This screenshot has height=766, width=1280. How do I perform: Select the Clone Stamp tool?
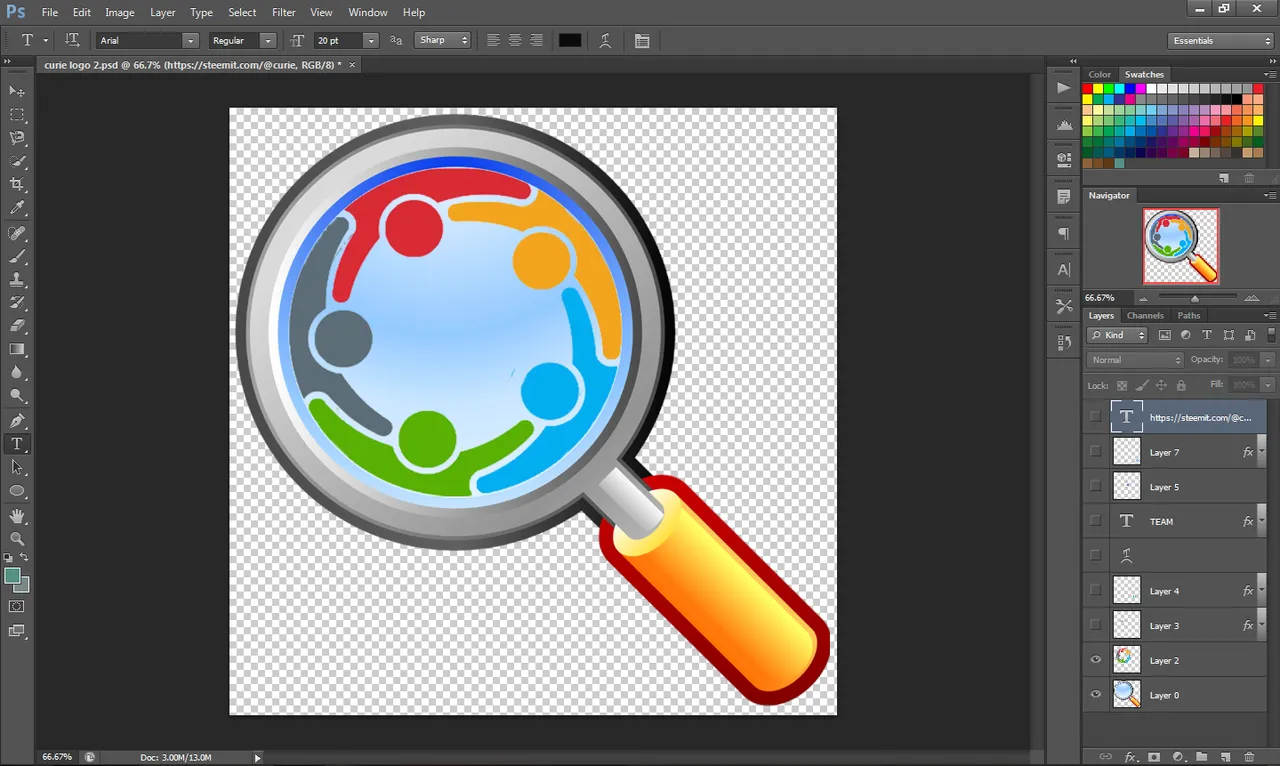click(17, 279)
